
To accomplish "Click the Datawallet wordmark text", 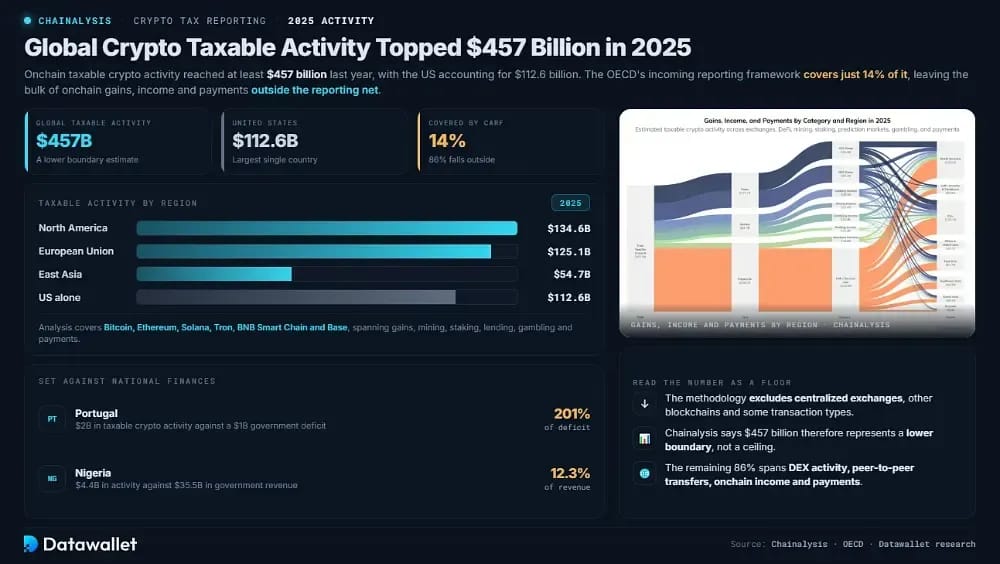I will coord(90,544).
